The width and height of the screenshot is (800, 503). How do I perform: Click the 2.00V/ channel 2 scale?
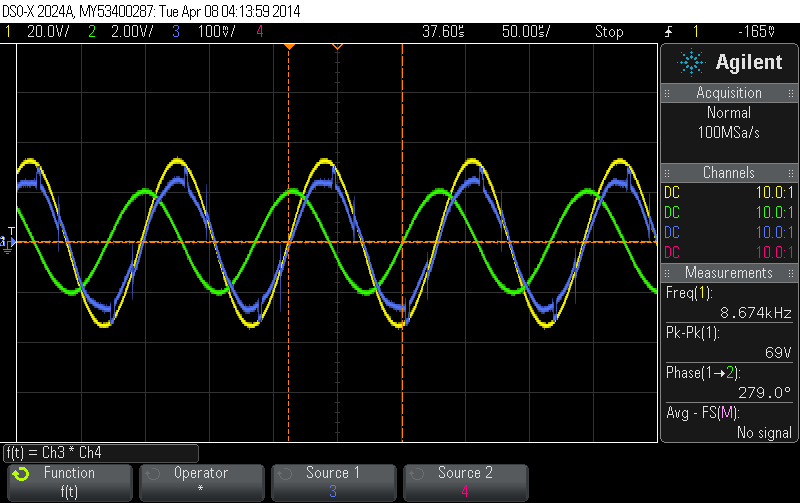point(132,32)
